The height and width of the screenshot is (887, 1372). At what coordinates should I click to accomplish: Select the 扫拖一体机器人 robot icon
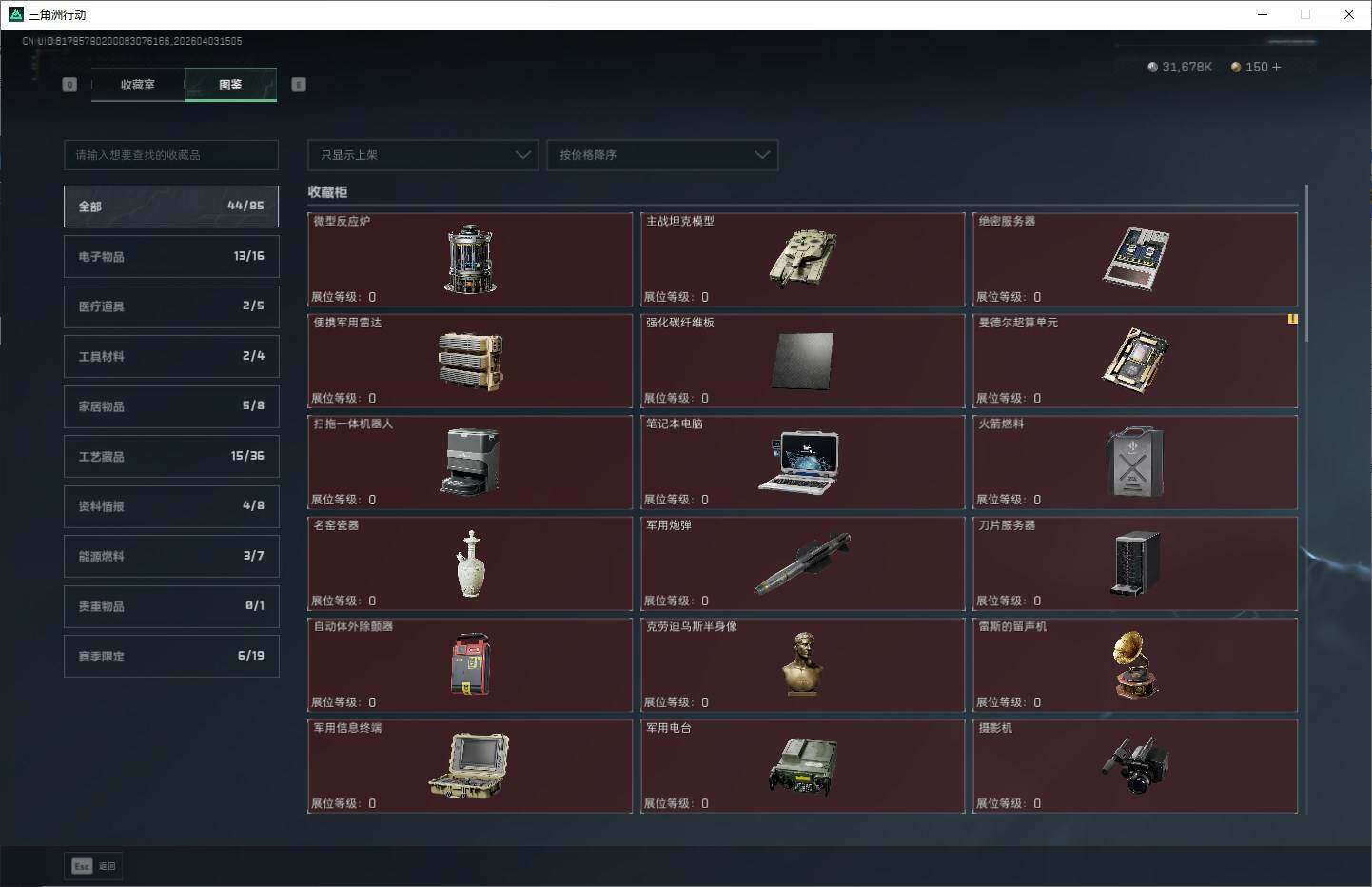(470, 462)
